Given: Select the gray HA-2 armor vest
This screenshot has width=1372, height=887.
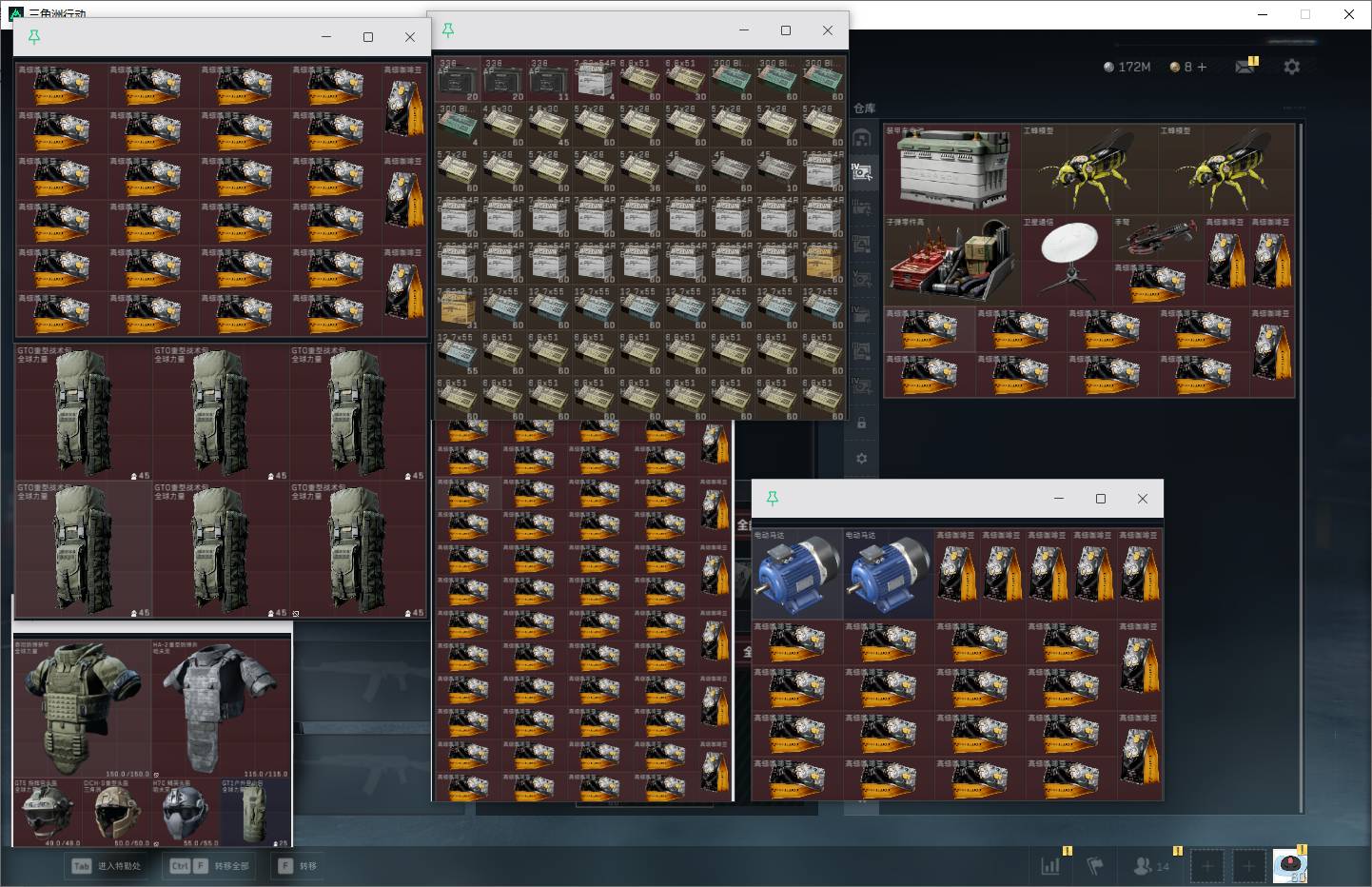Looking at the screenshot, I should tap(221, 708).
